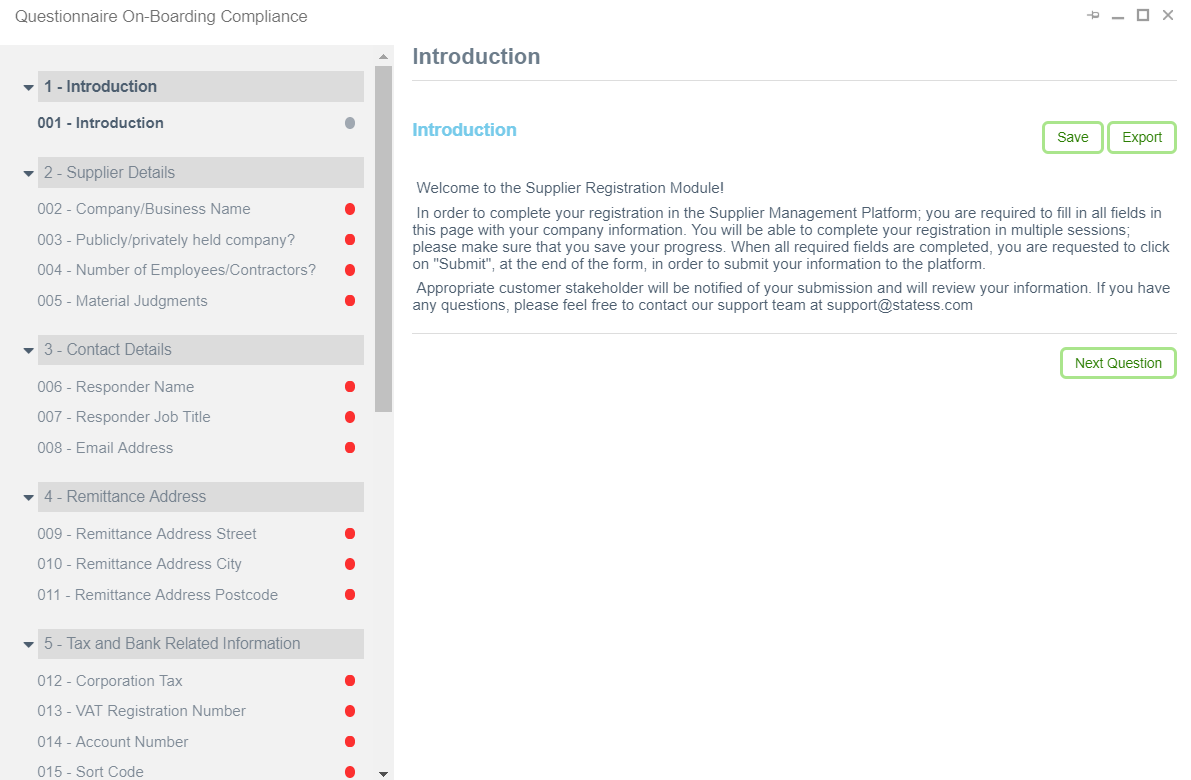Click red status dot for Material Judgments

[x=350, y=301]
